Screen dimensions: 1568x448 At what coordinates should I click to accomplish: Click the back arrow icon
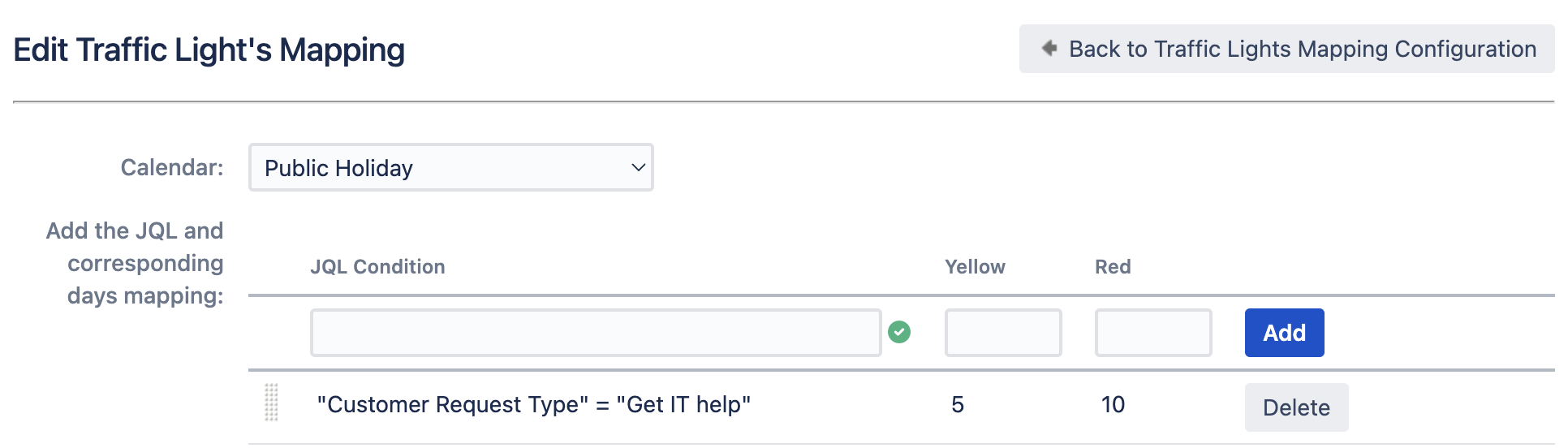1049,49
